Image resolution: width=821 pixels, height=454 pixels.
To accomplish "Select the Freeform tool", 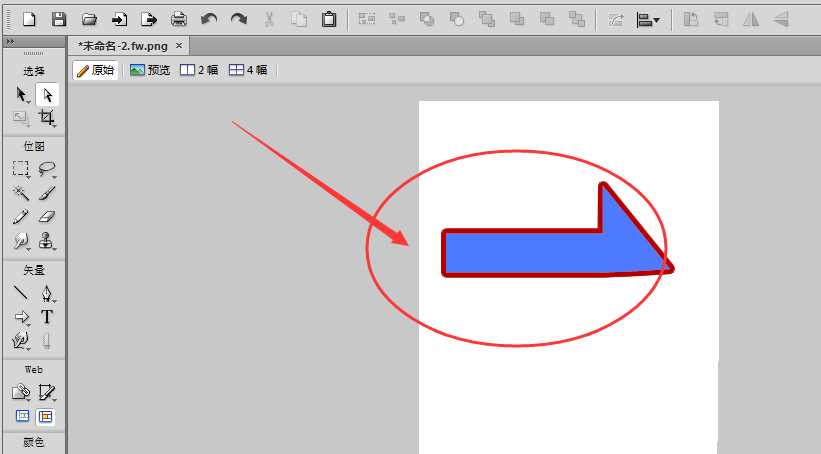I will click(21, 341).
